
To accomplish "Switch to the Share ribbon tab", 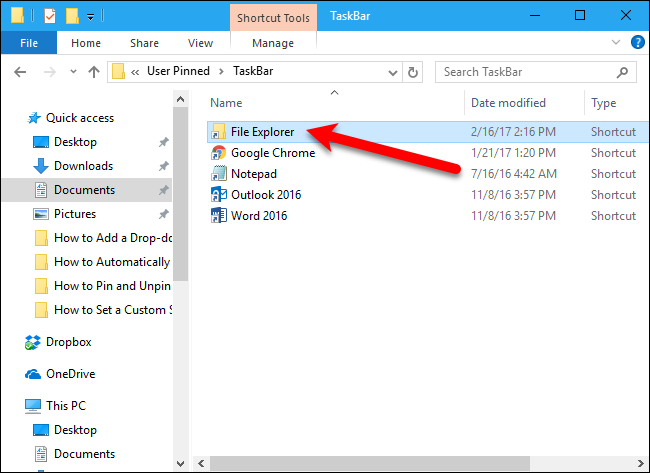I will pyautogui.click(x=144, y=43).
